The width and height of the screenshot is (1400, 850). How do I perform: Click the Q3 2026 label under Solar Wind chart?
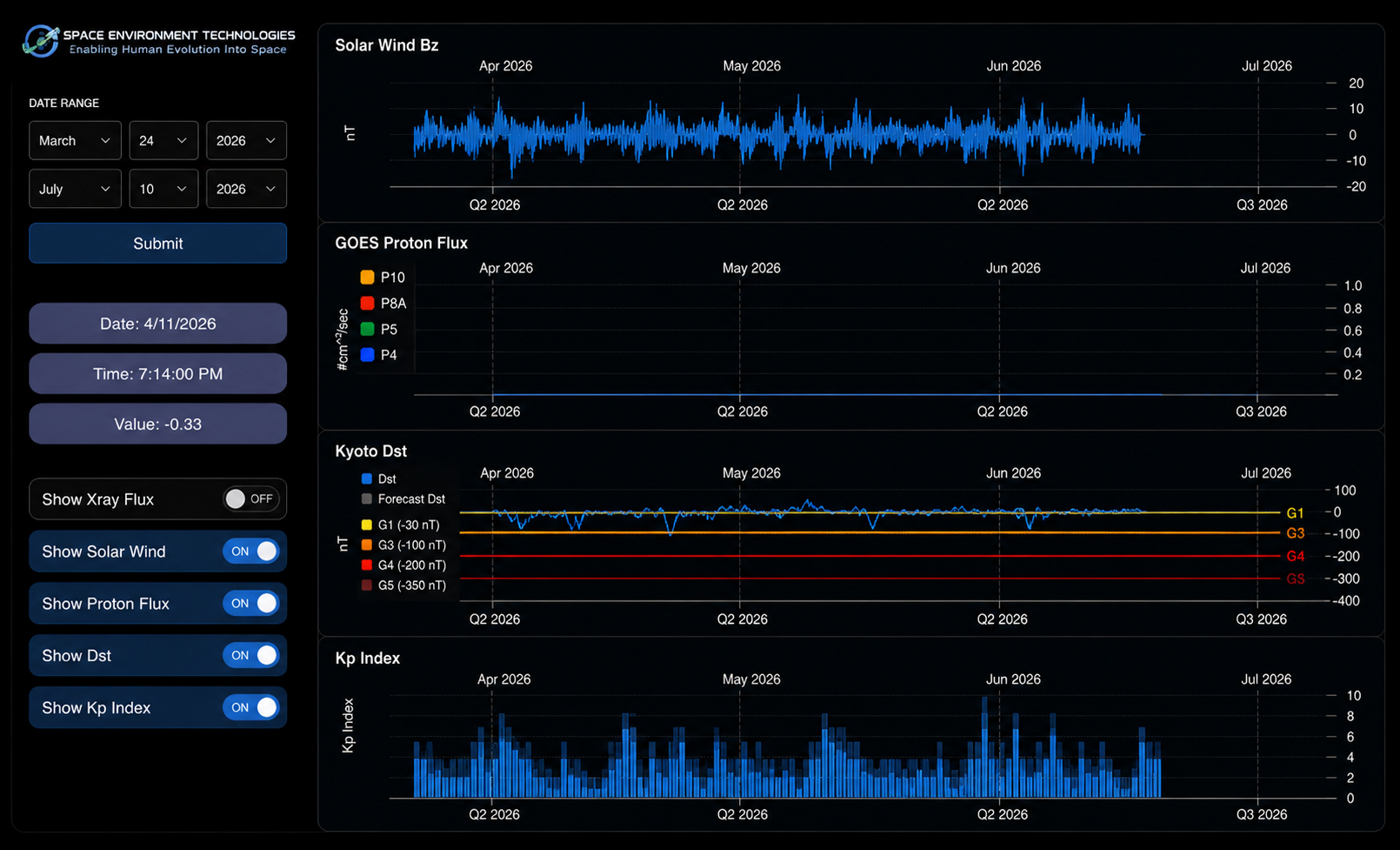pyautogui.click(x=1262, y=205)
